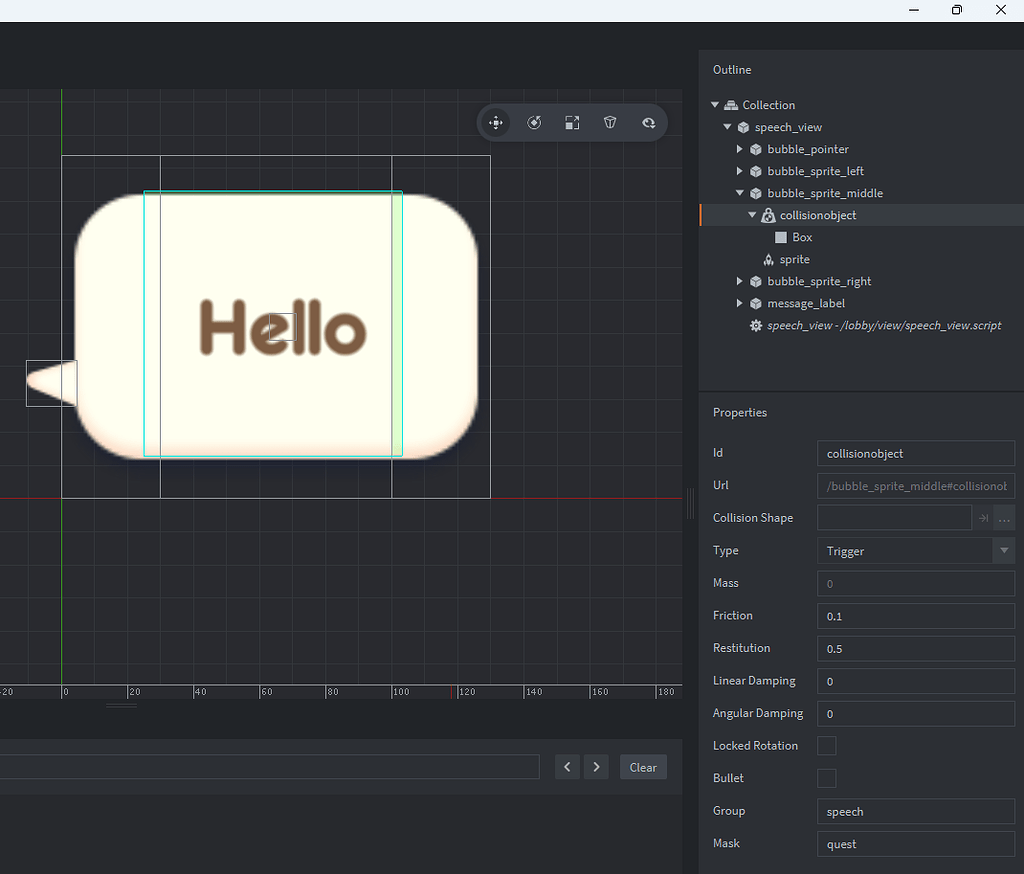This screenshot has width=1024, height=874.
Task: Click the Mask field containing quest
Action: [x=915, y=844]
